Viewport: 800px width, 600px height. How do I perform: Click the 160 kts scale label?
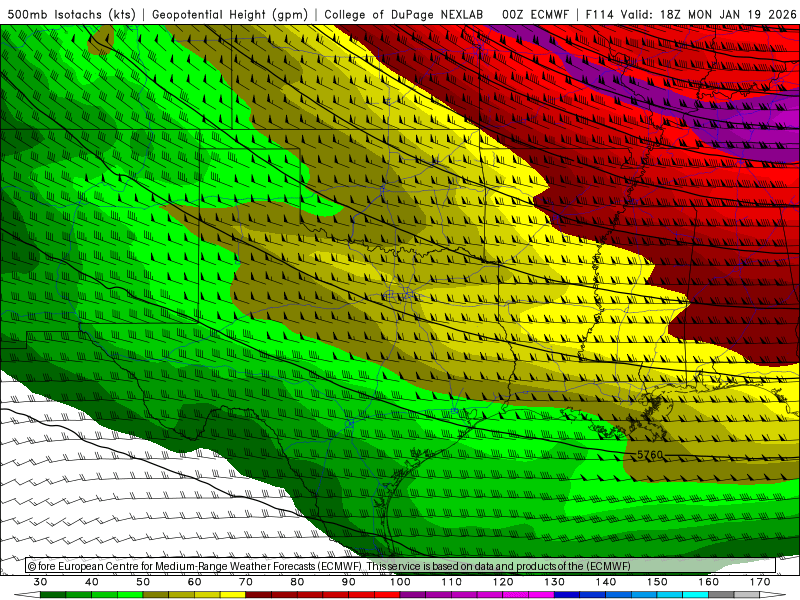(709, 582)
